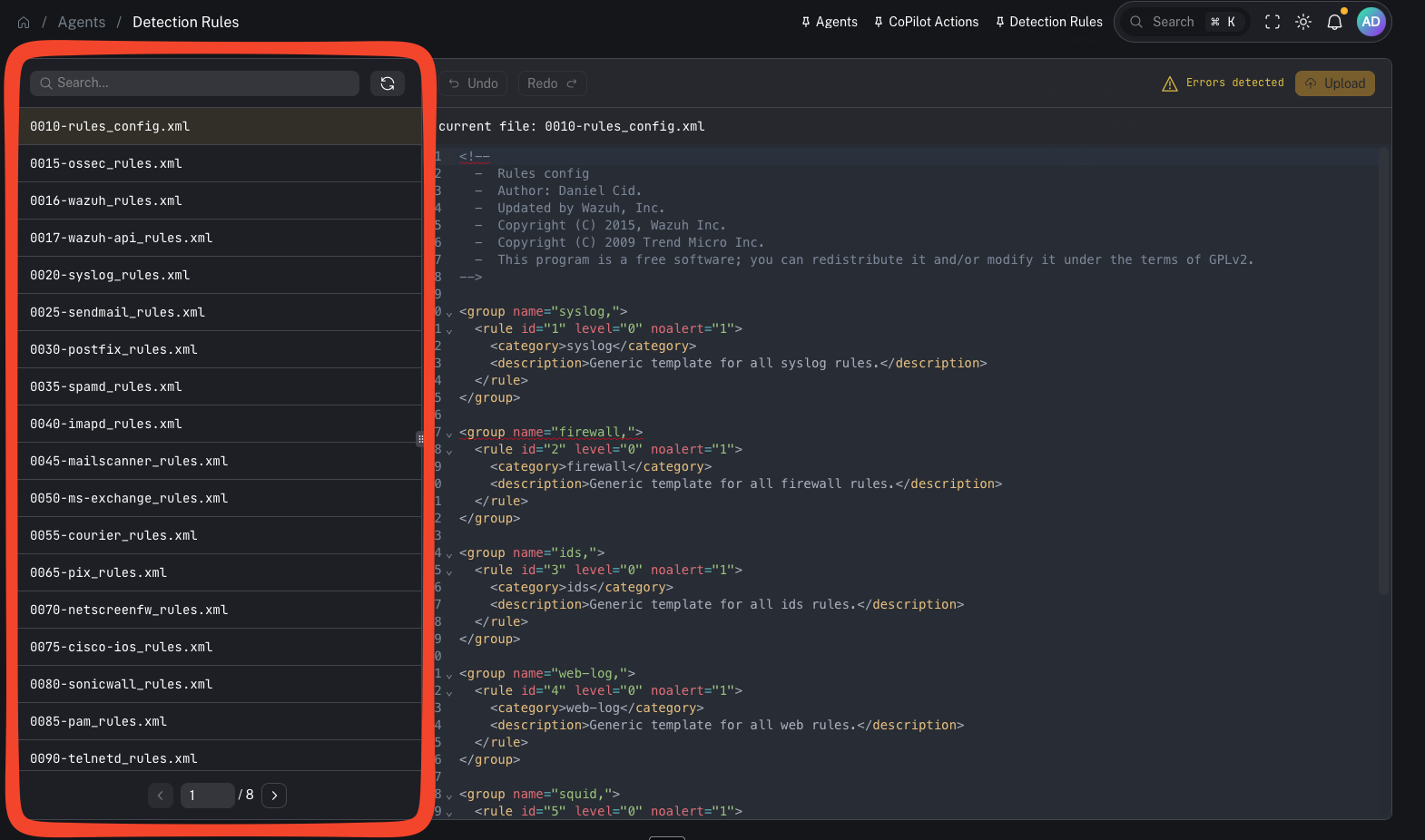Open 0025-sendmail_rules.xml
This screenshot has height=840, width=1425.
pos(220,312)
